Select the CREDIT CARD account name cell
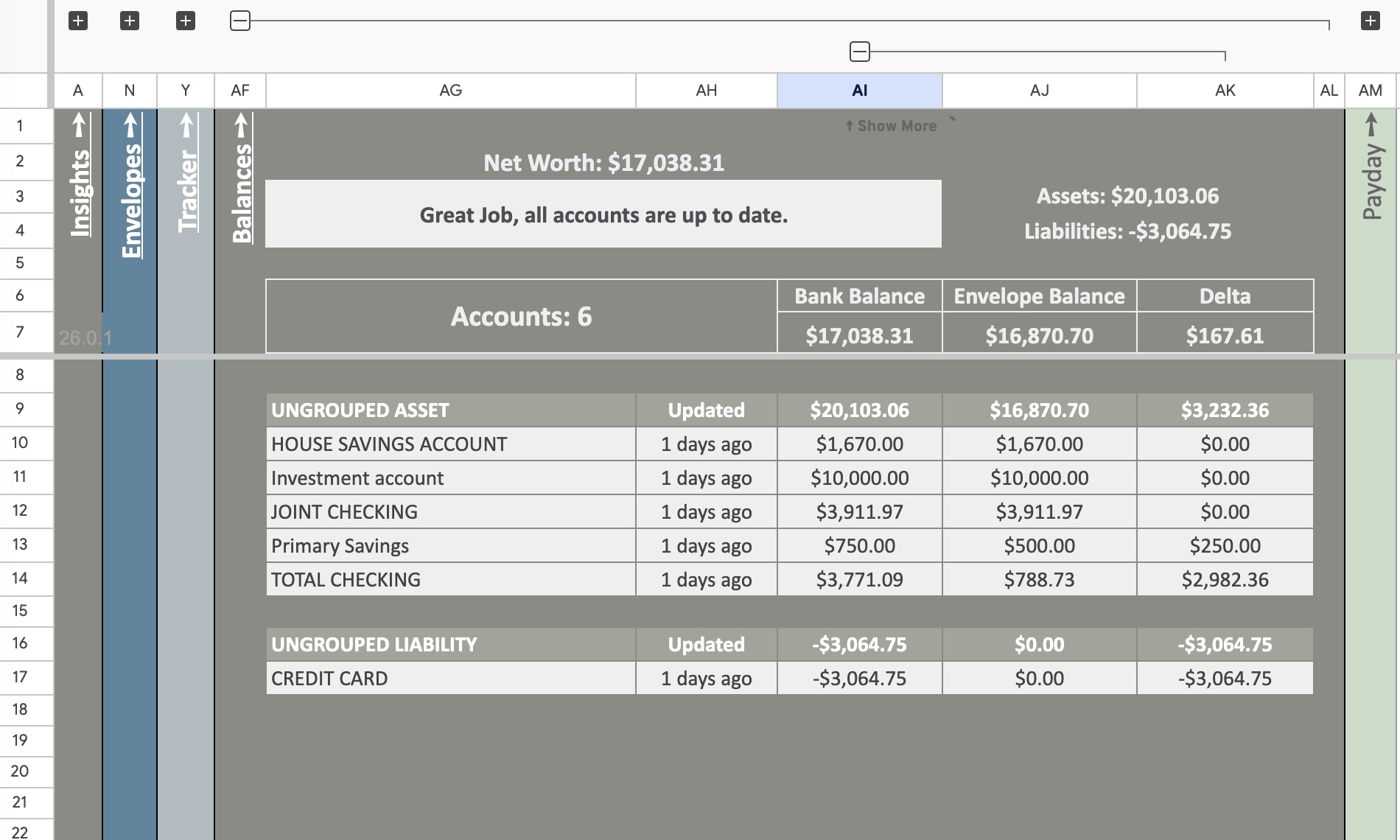 451,678
